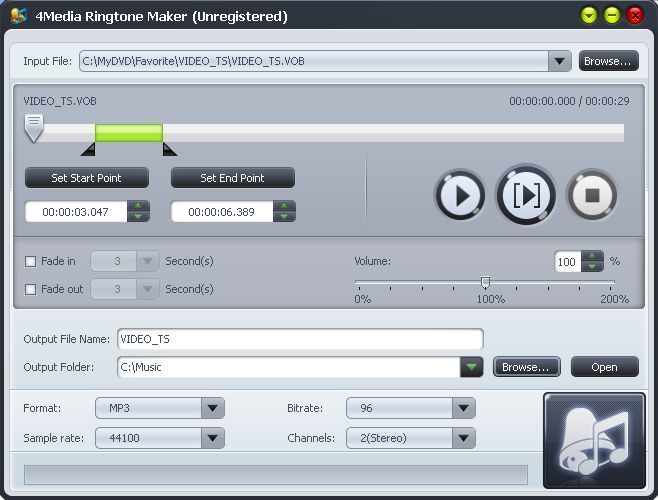Screen dimensions: 658x500
Task: Play the selected segment only
Action: 526,195
